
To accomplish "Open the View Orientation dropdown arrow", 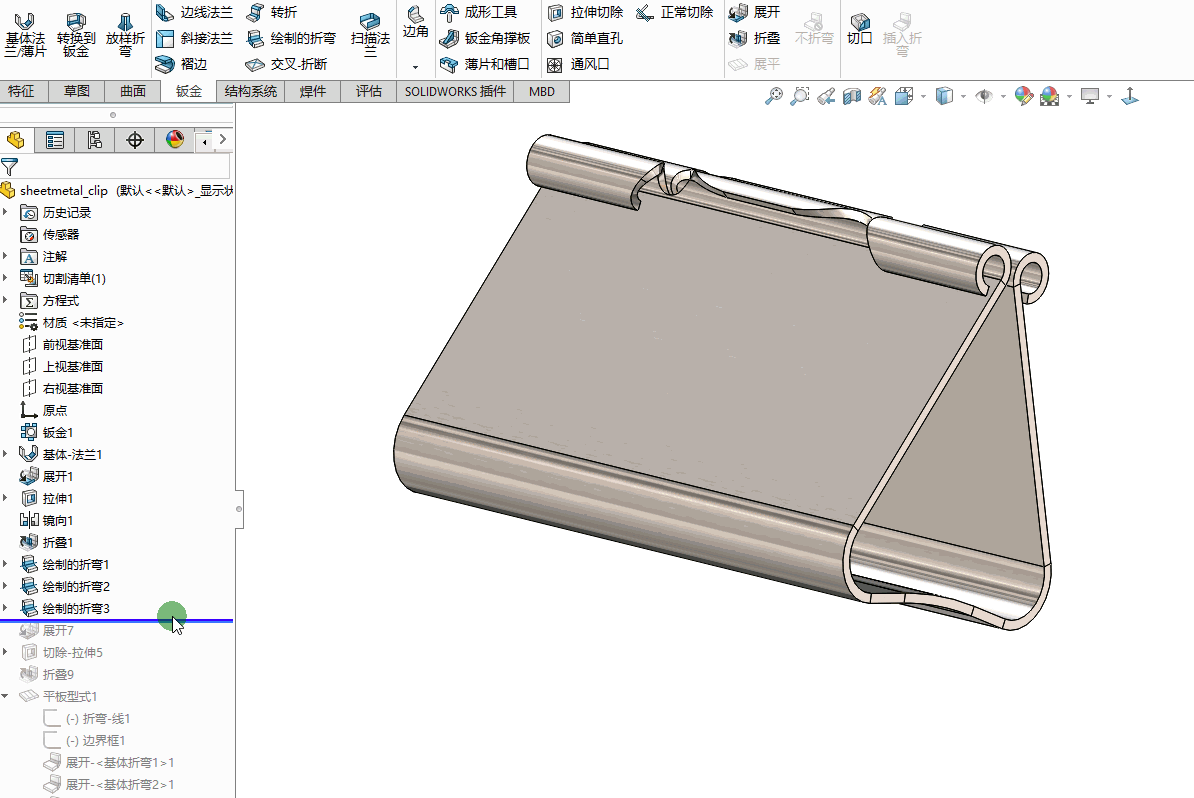I will pyautogui.click(x=923, y=97).
